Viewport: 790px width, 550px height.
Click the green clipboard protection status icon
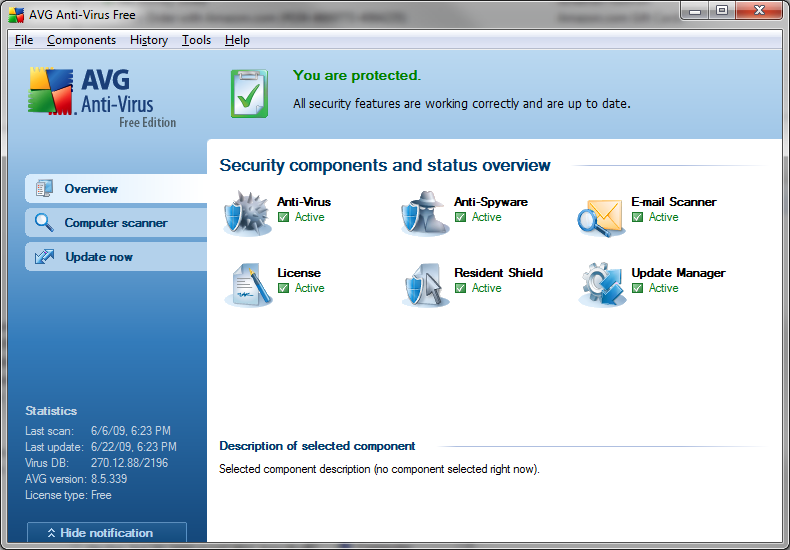pyautogui.click(x=249, y=94)
